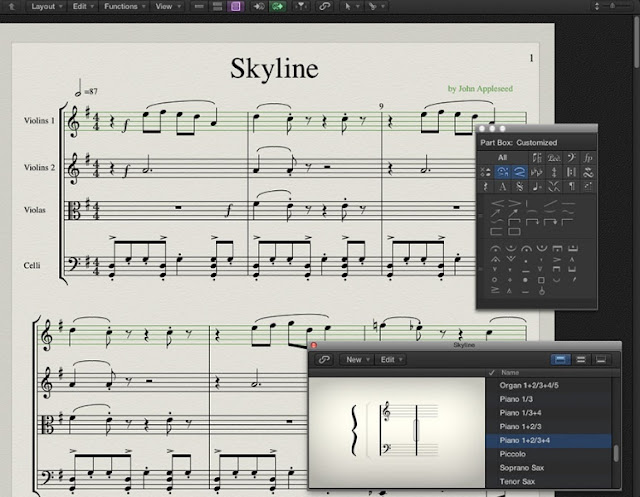The width and height of the screenshot is (640, 497).
Task: Click the All button in Part Box
Action: click(x=502, y=157)
